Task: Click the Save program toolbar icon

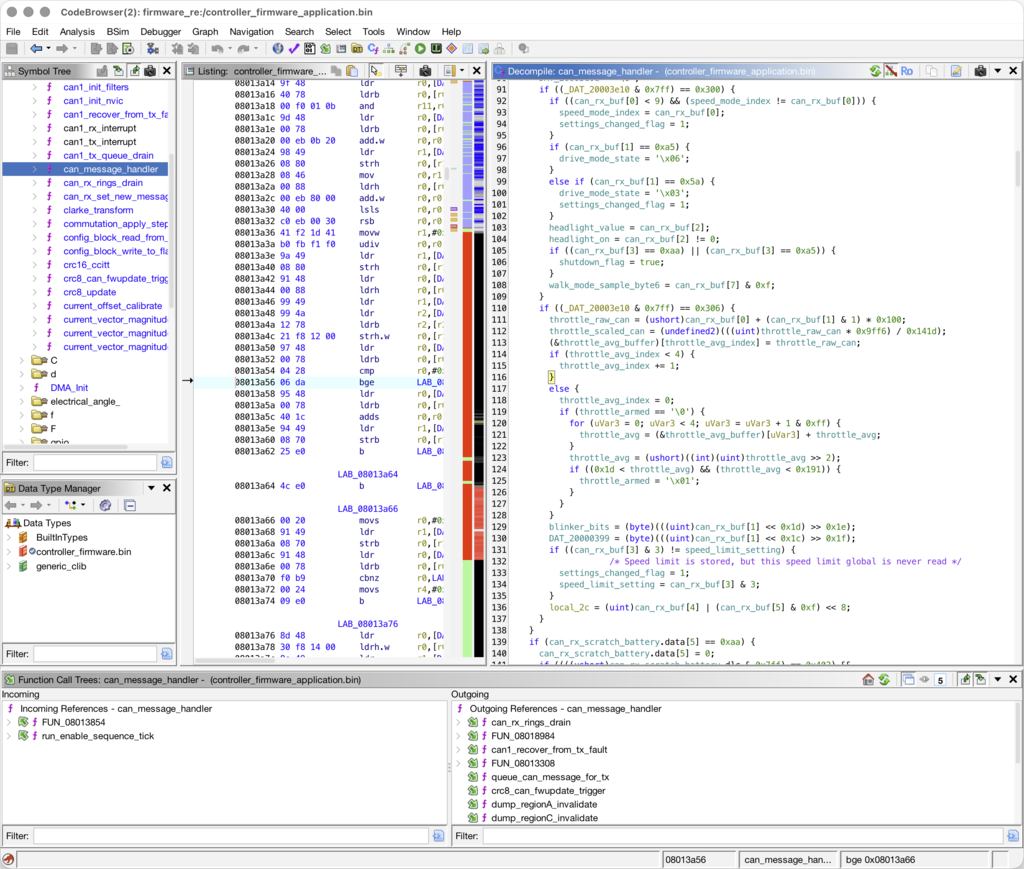Action: pos(12,49)
